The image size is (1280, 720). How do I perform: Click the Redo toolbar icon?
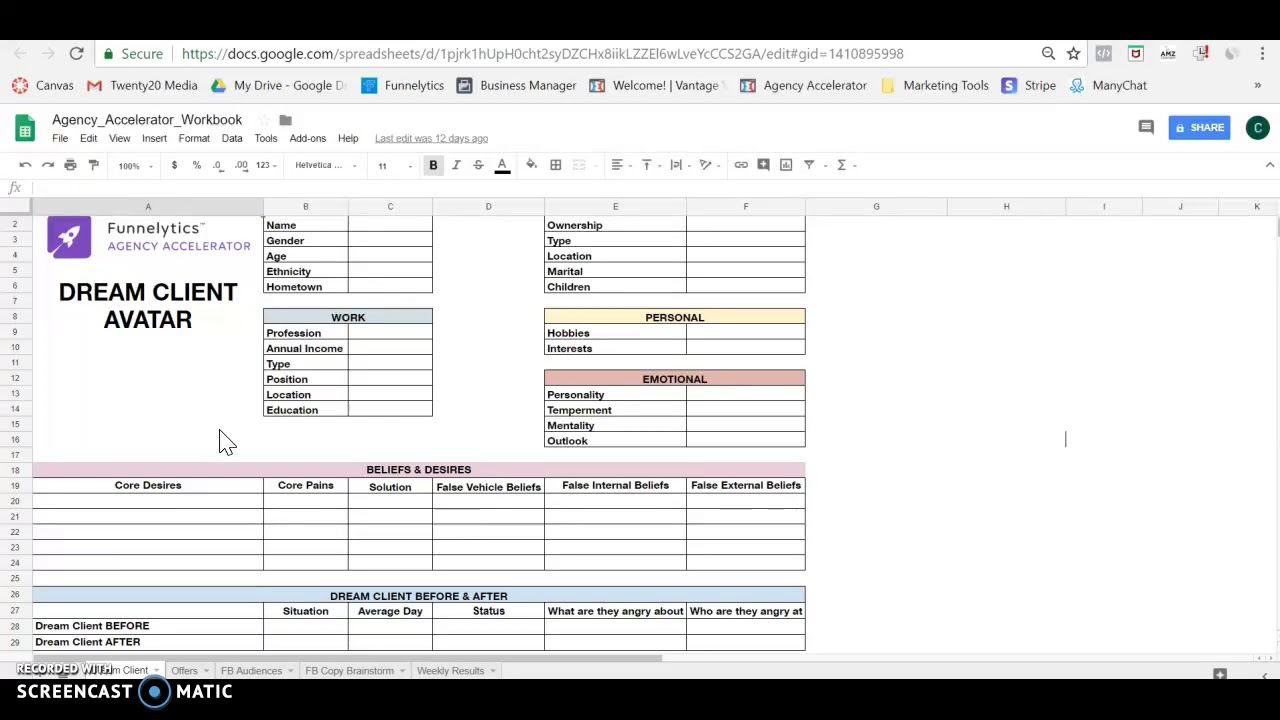click(x=47, y=165)
